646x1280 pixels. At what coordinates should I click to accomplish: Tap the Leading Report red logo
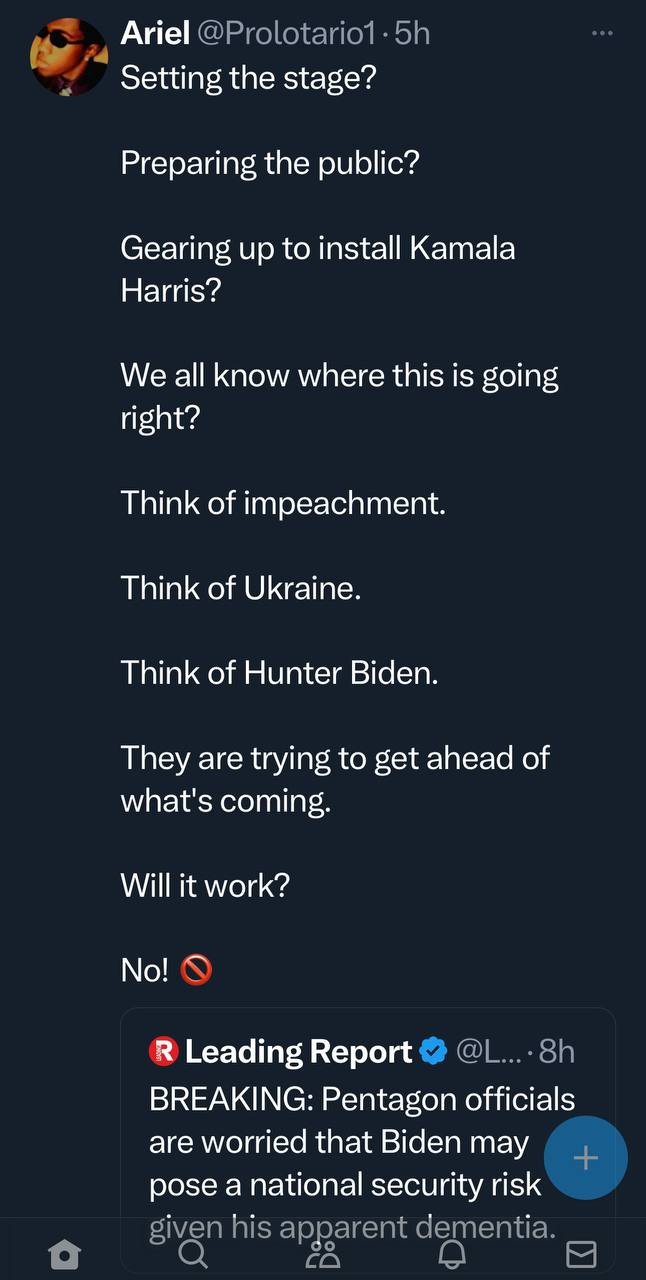163,1051
